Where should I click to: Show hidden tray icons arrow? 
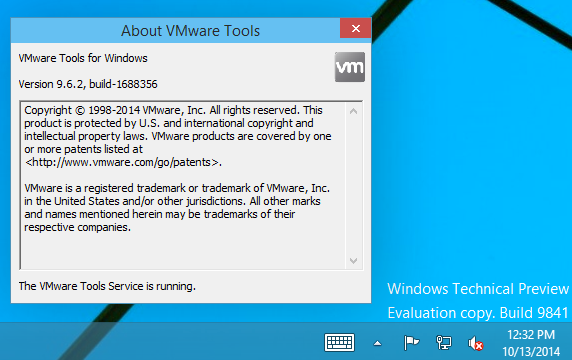coord(378,343)
